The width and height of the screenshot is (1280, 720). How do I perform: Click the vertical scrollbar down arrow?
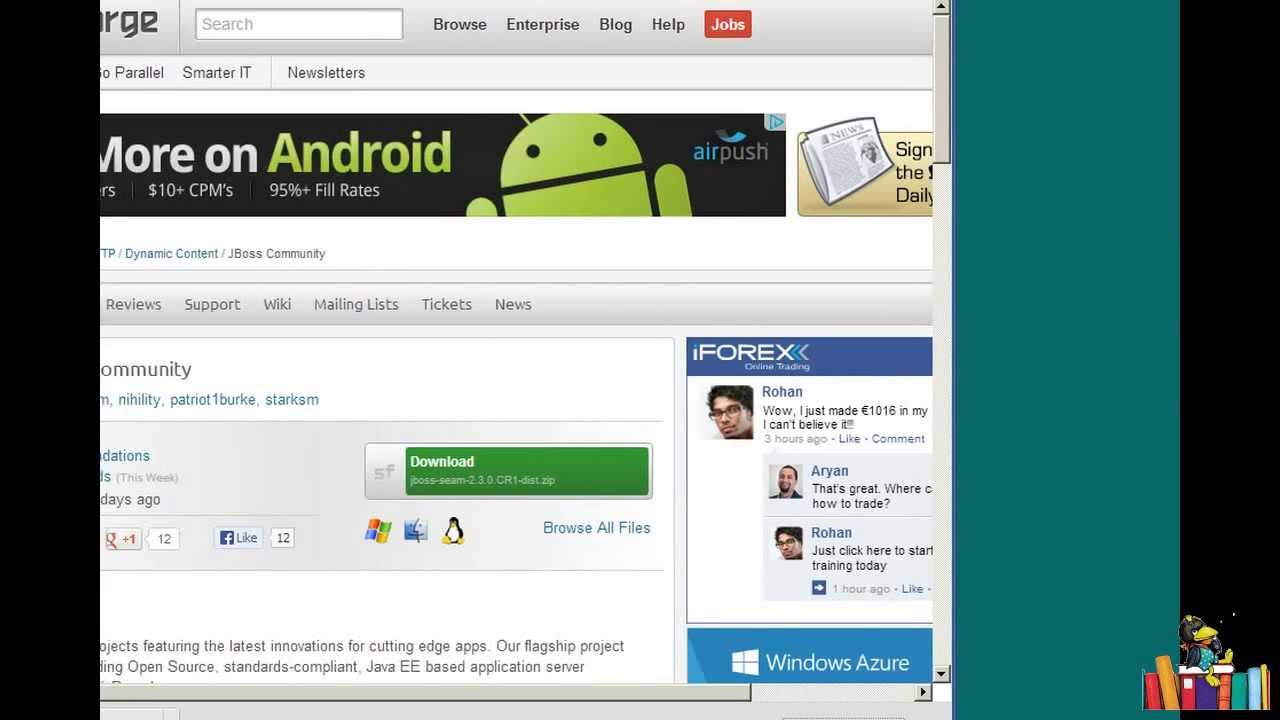pos(941,674)
